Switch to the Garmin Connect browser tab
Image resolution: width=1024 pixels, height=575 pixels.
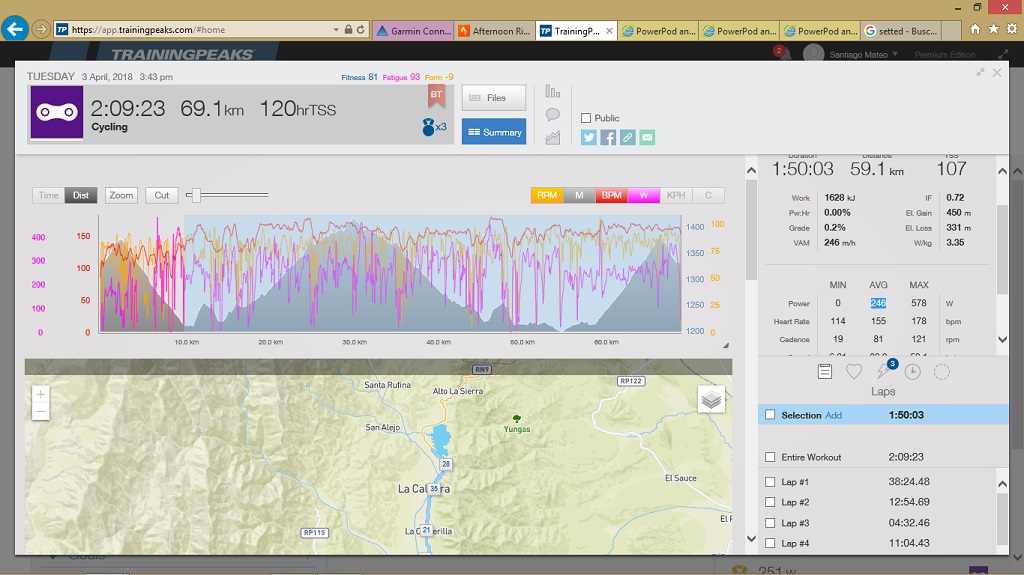tap(413, 31)
